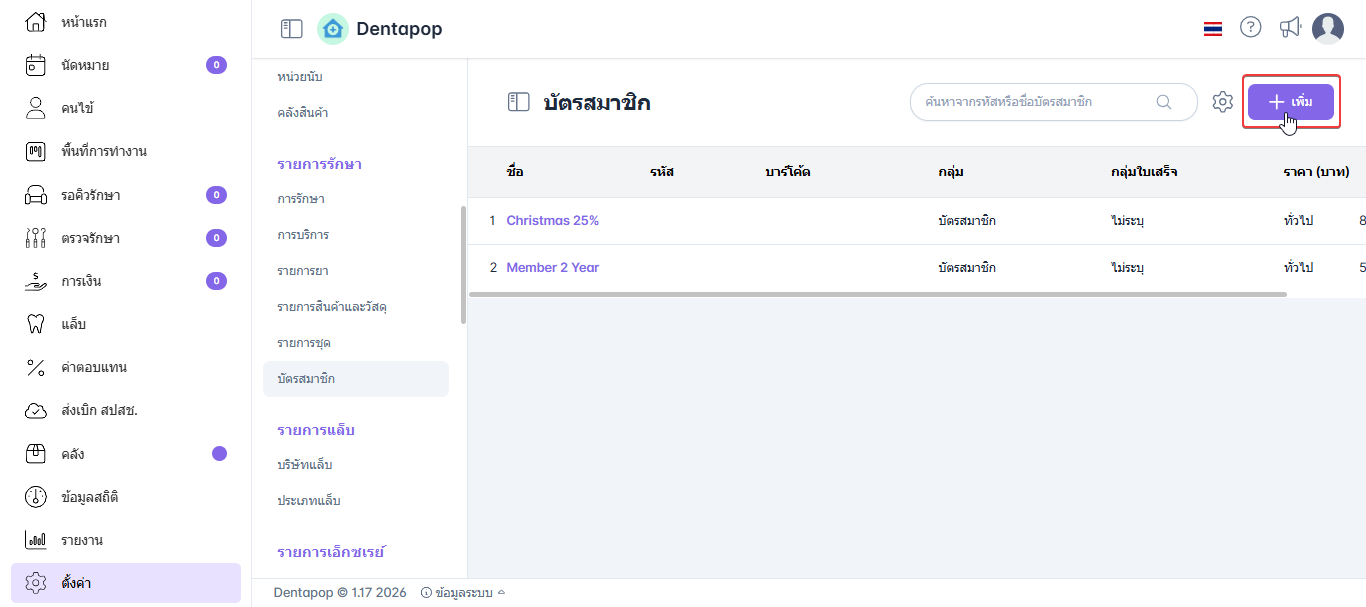1366x607 pixels.
Task: Click the เพิ่ม add button
Action: coord(1290,102)
